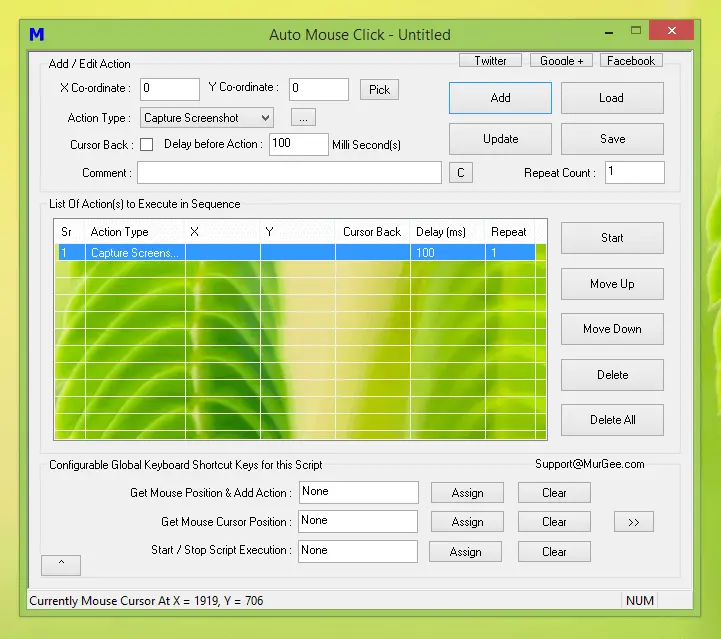Click the Add action button

(500, 98)
